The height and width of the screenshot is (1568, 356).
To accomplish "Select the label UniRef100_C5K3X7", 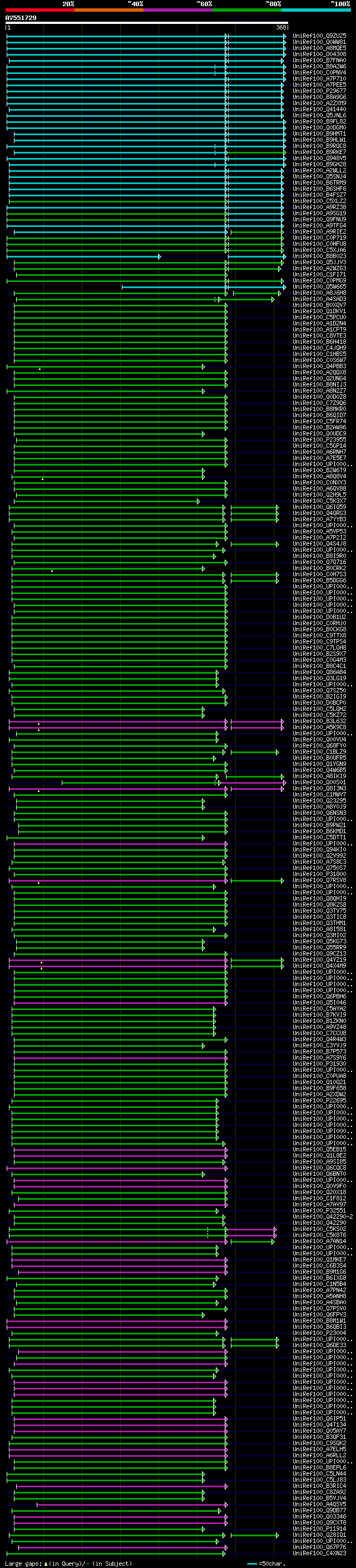I will tap(319, 501).
